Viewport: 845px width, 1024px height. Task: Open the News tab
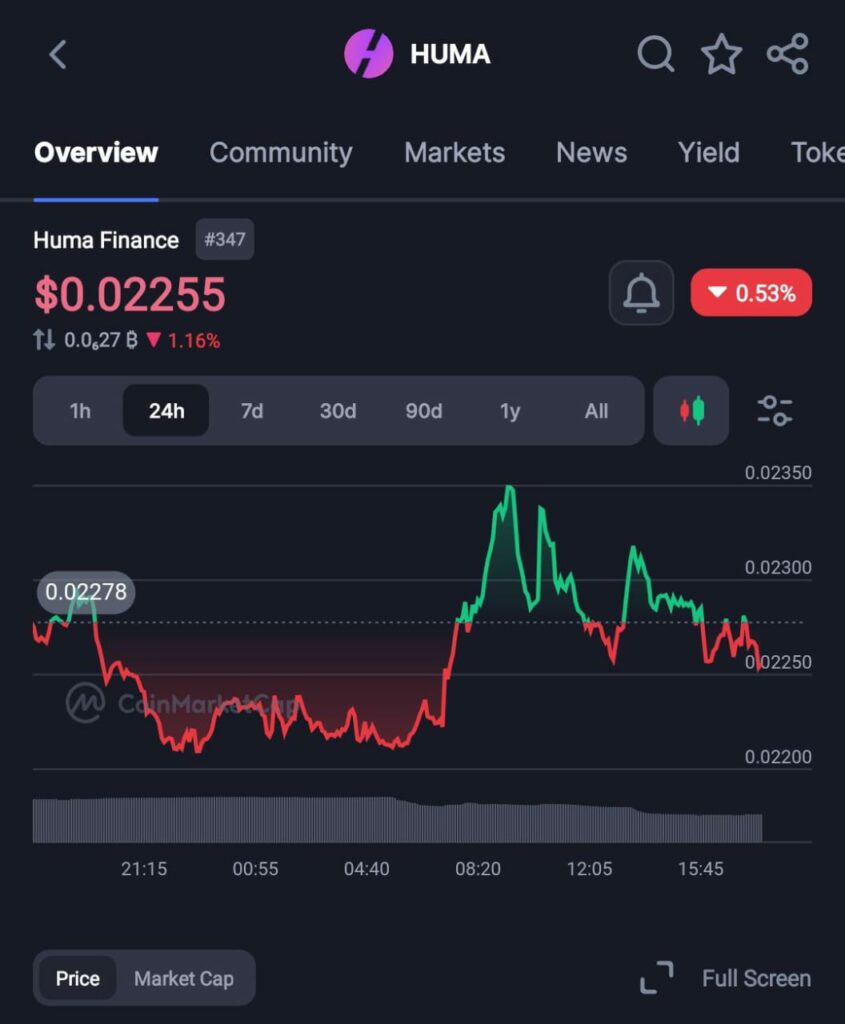[x=592, y=152]
